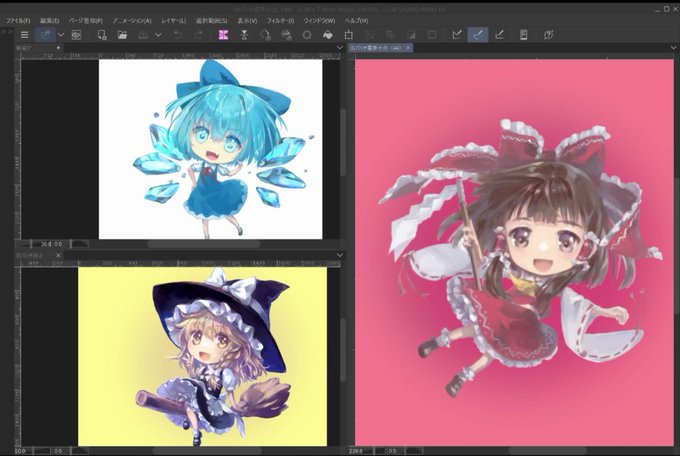
Task: Click the zoom value field under Cirno canvas
Action: tap(46, 244)
